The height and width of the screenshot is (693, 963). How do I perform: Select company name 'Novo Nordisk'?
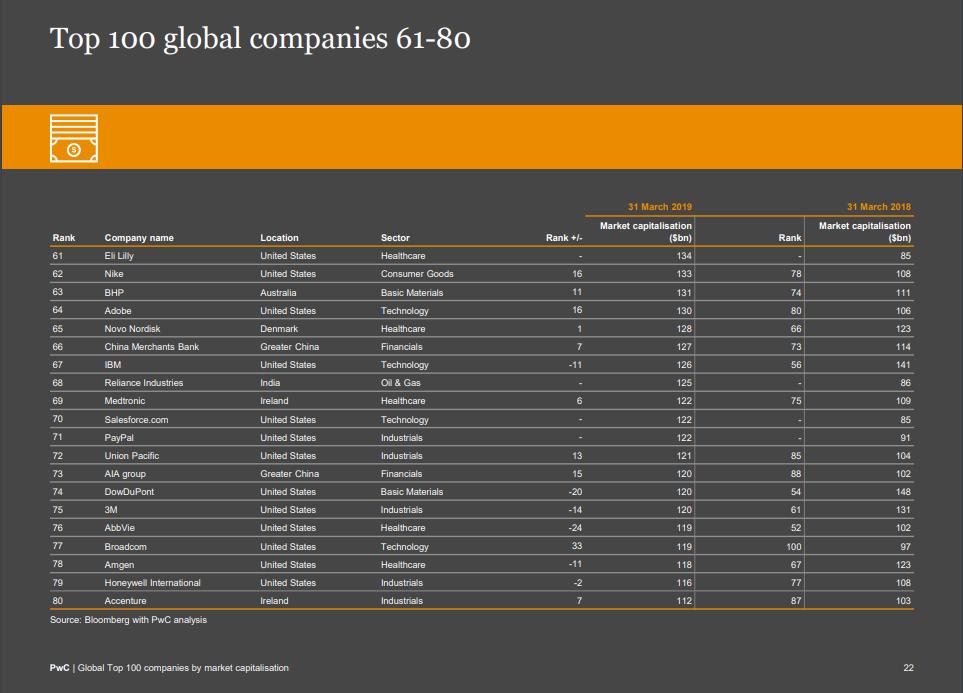[x=132, y=329]
